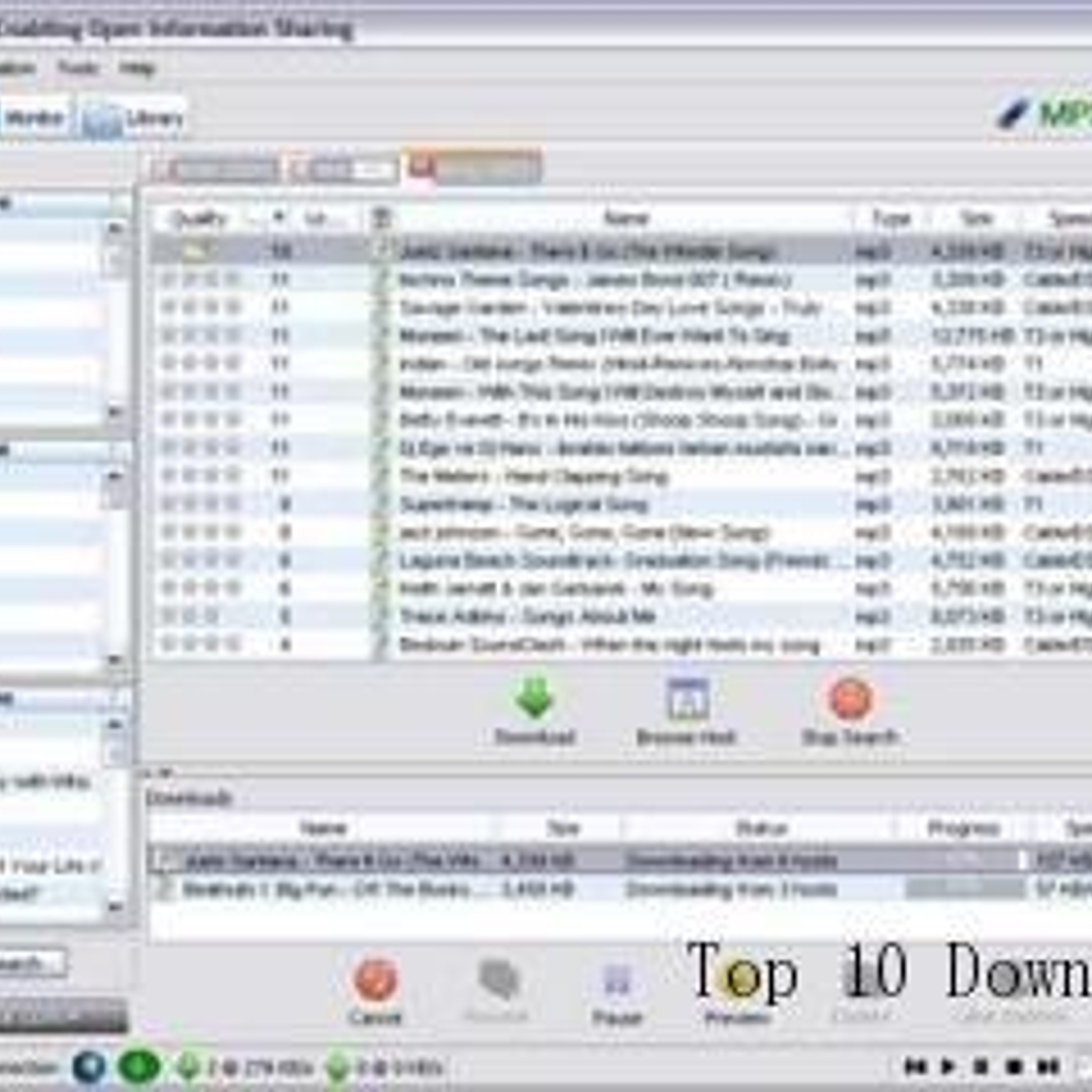Click the Search button in left panel
The image size is (1092, 1092).
point(33,963)
